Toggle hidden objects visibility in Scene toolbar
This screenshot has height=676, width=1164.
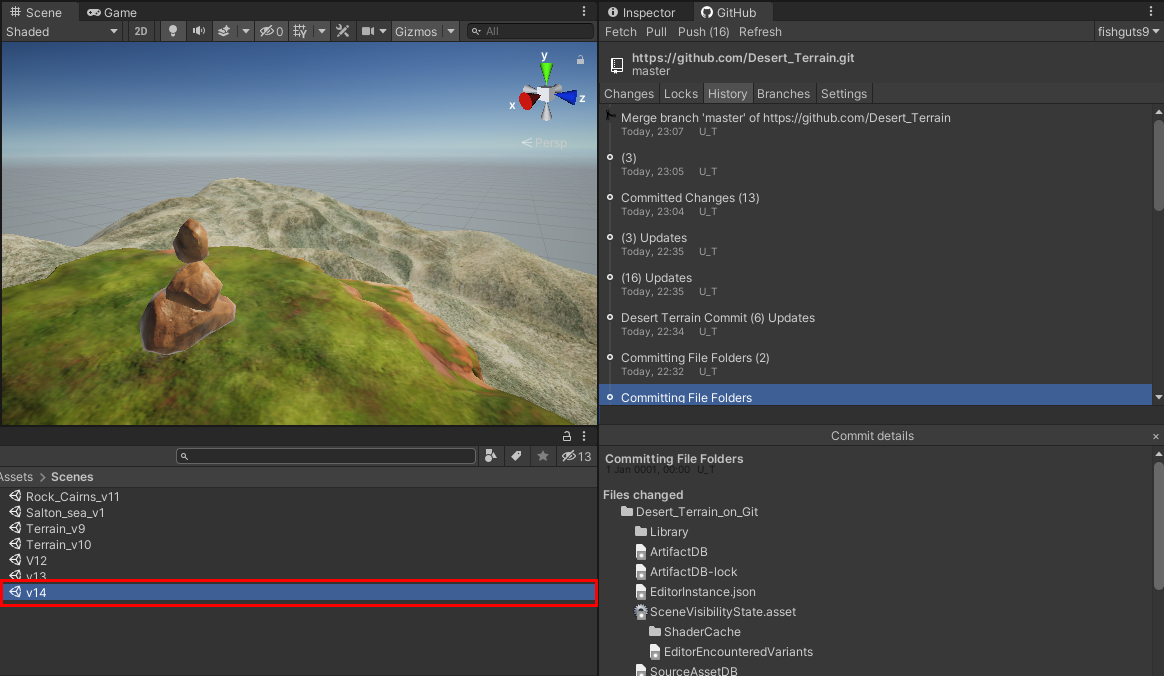click(271, 31)
